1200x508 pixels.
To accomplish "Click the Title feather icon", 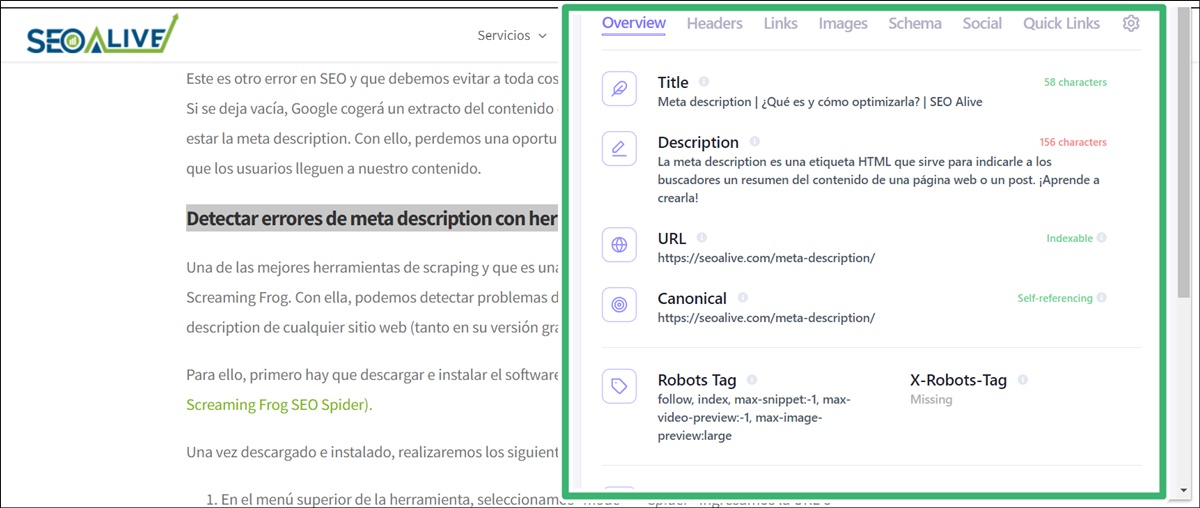I will pyautogui.click(x=619, y=89).
